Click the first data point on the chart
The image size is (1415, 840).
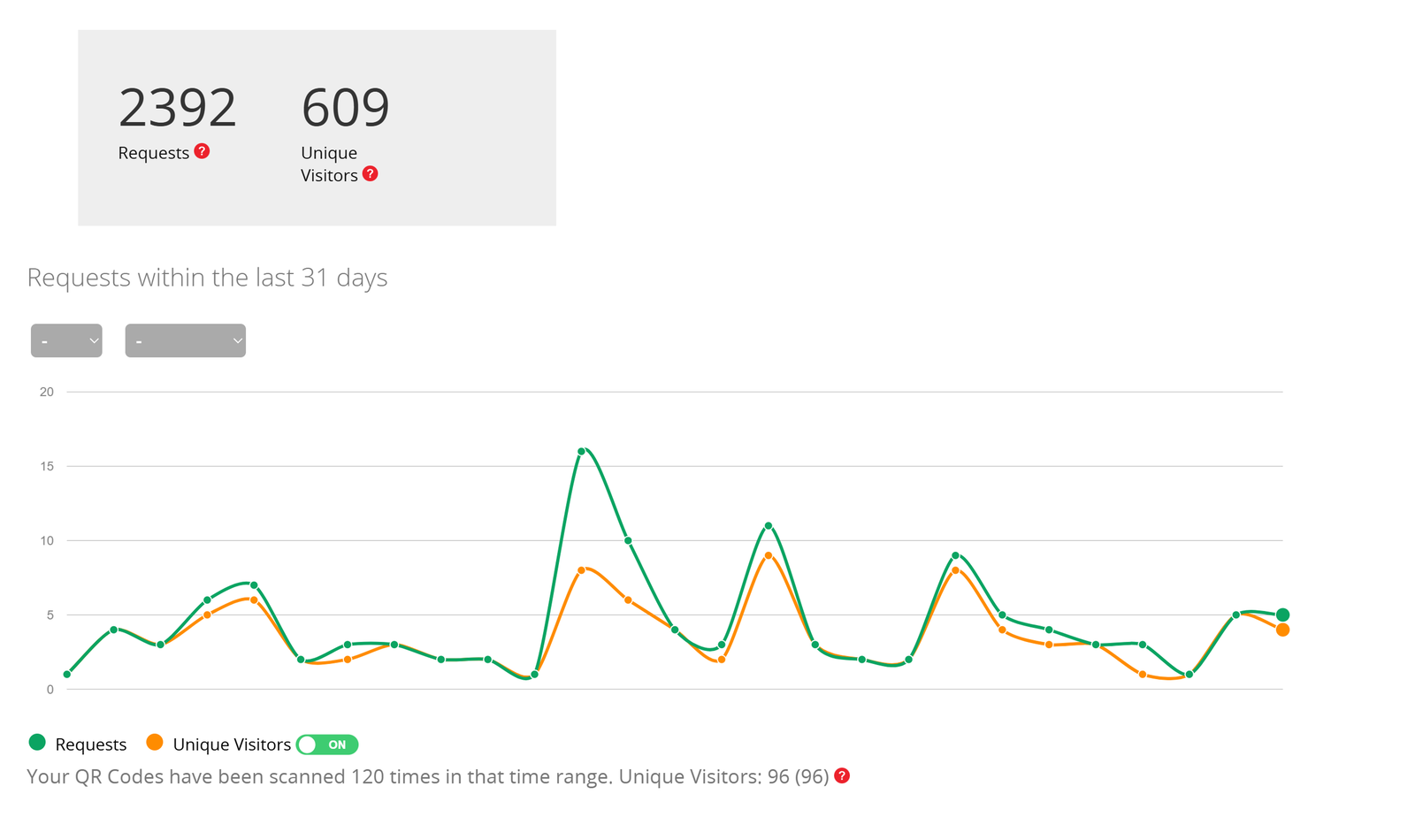click(x=67, y=675)
